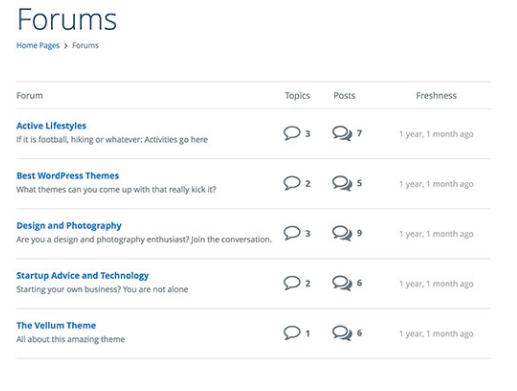
Task: Click topic count 3 for Design and Photography
Action: point(308,234)
